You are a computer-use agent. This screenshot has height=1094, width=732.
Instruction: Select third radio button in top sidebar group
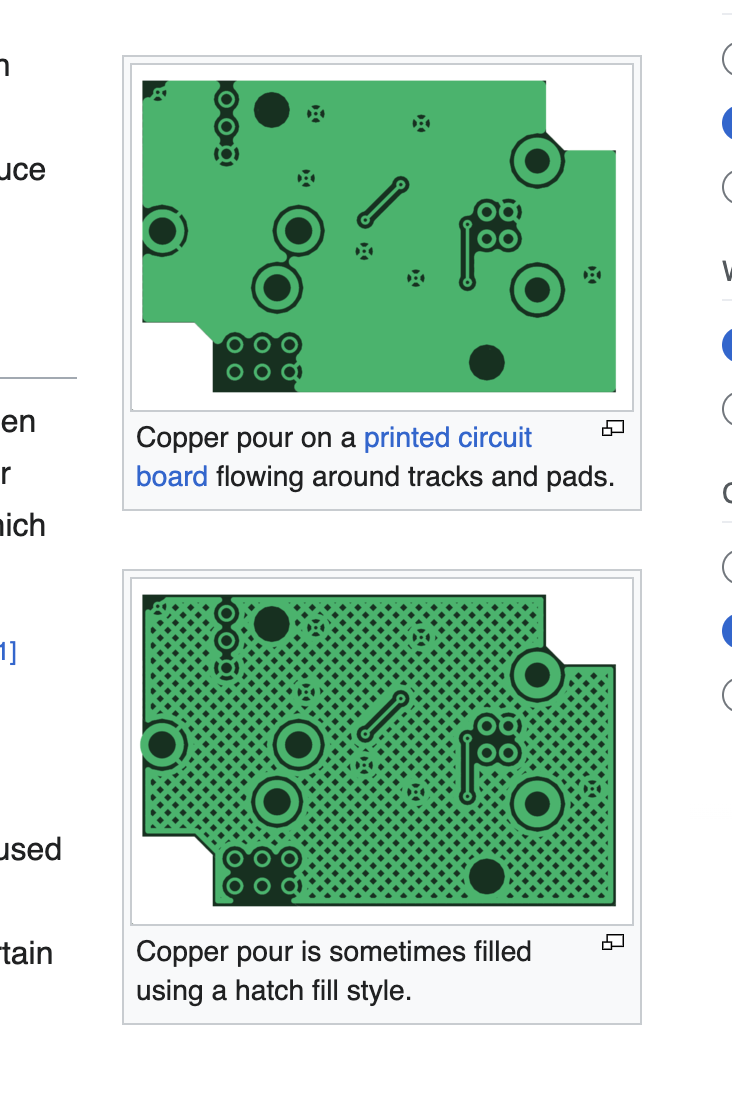[727, 186]
